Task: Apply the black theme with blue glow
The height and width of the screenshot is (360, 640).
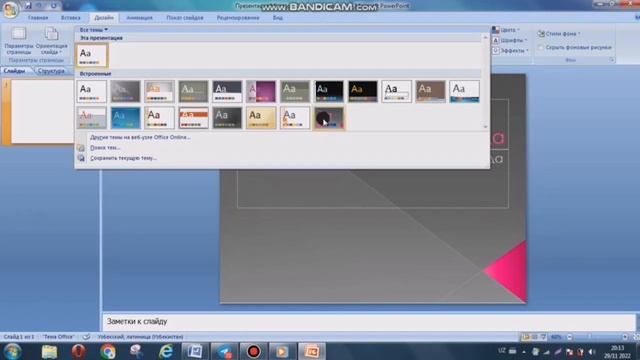Action: (x=329, y=91)
